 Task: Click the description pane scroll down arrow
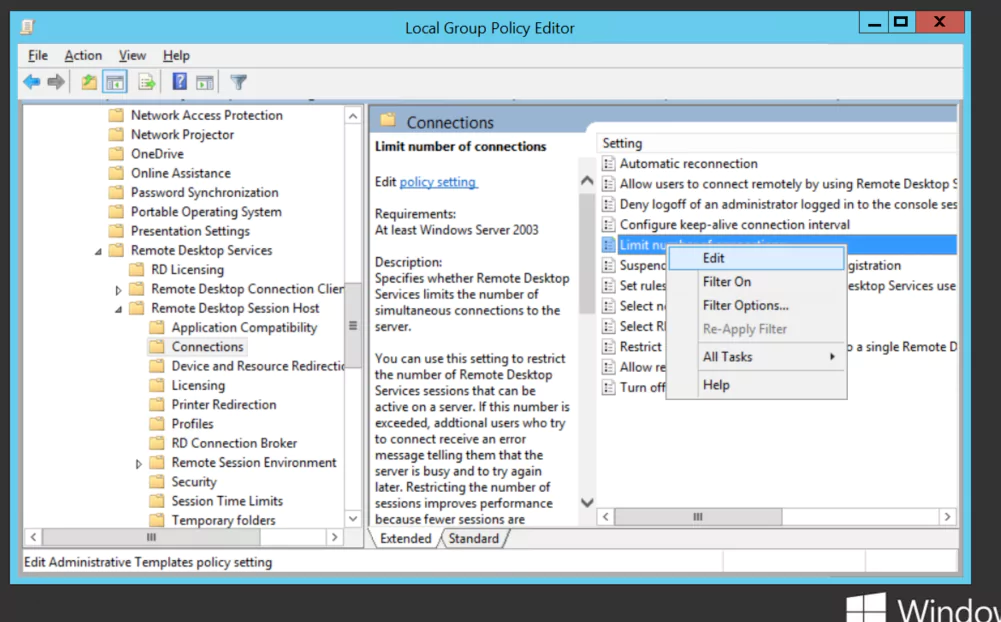(x=587, y=503)
